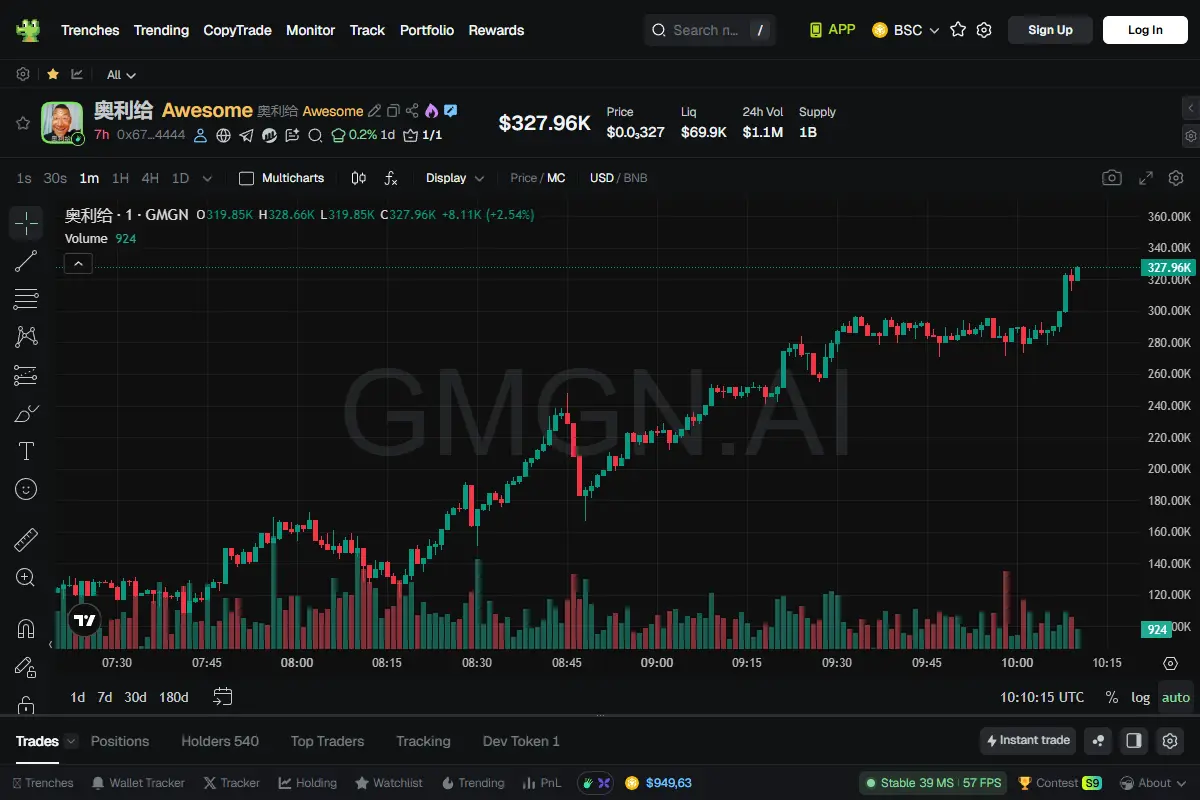Open the BSC chain selector

click(906, 30)
